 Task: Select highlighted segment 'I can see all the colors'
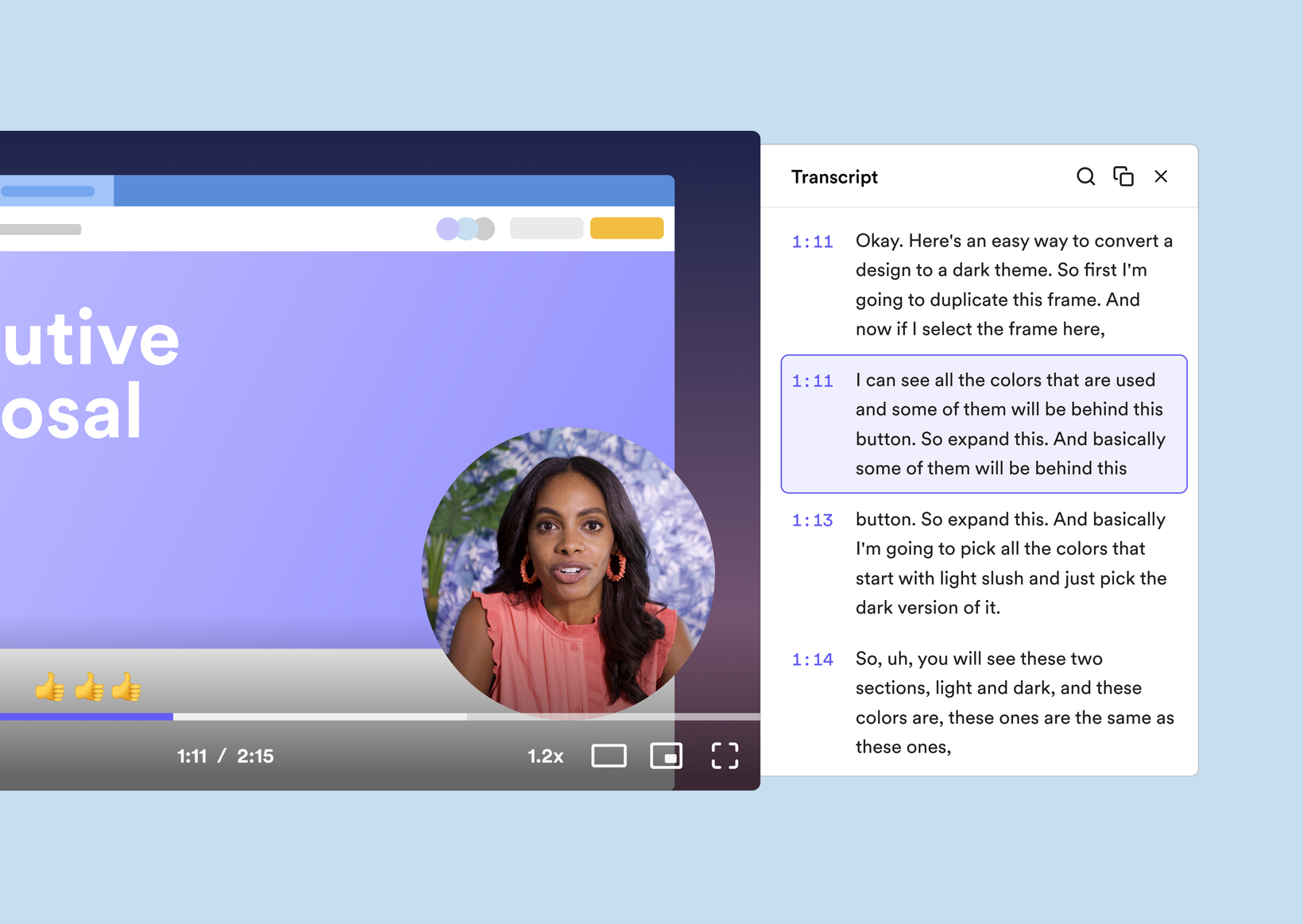pos(984,423)
